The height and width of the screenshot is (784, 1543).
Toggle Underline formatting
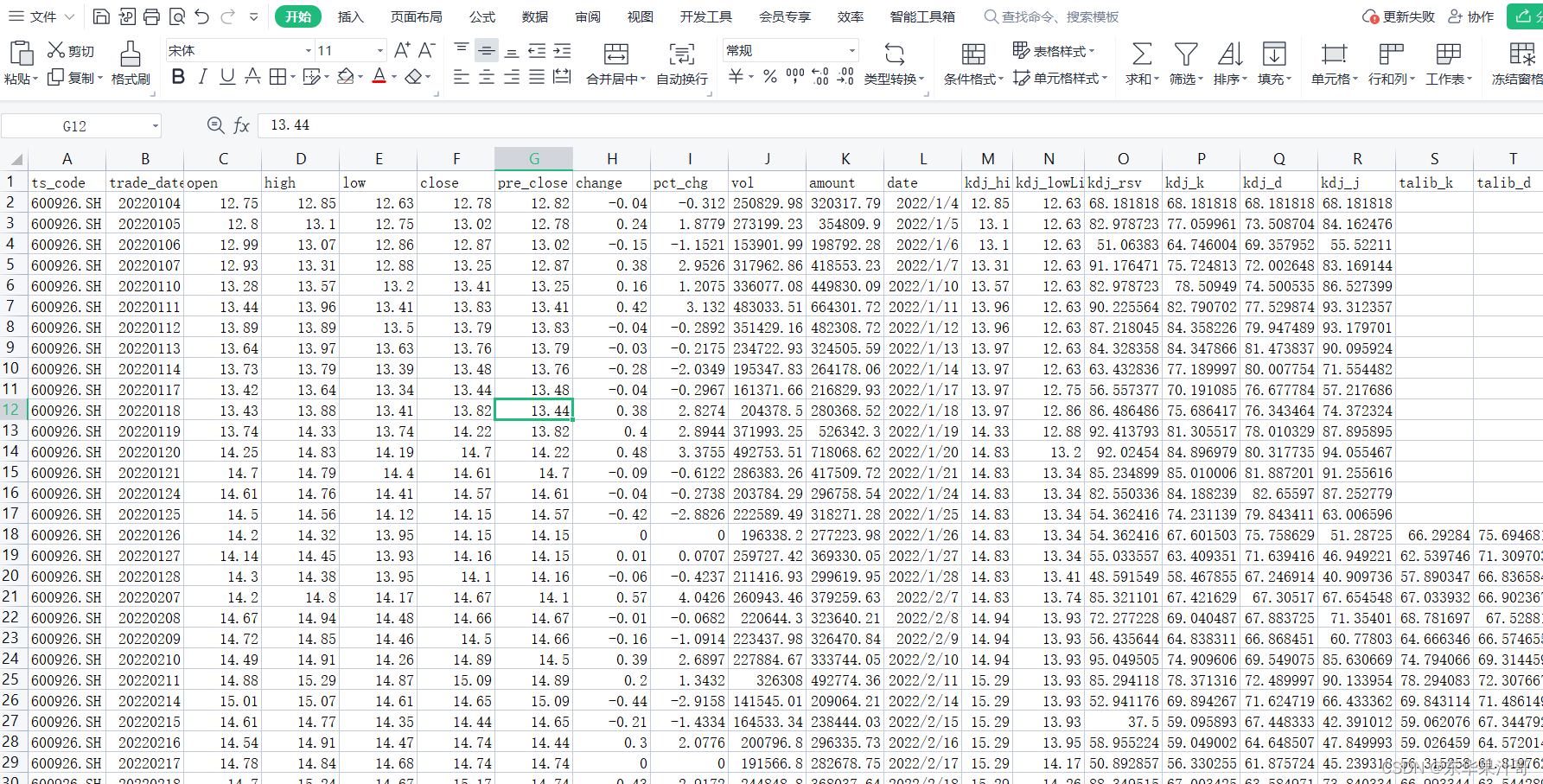coord(227,77)
